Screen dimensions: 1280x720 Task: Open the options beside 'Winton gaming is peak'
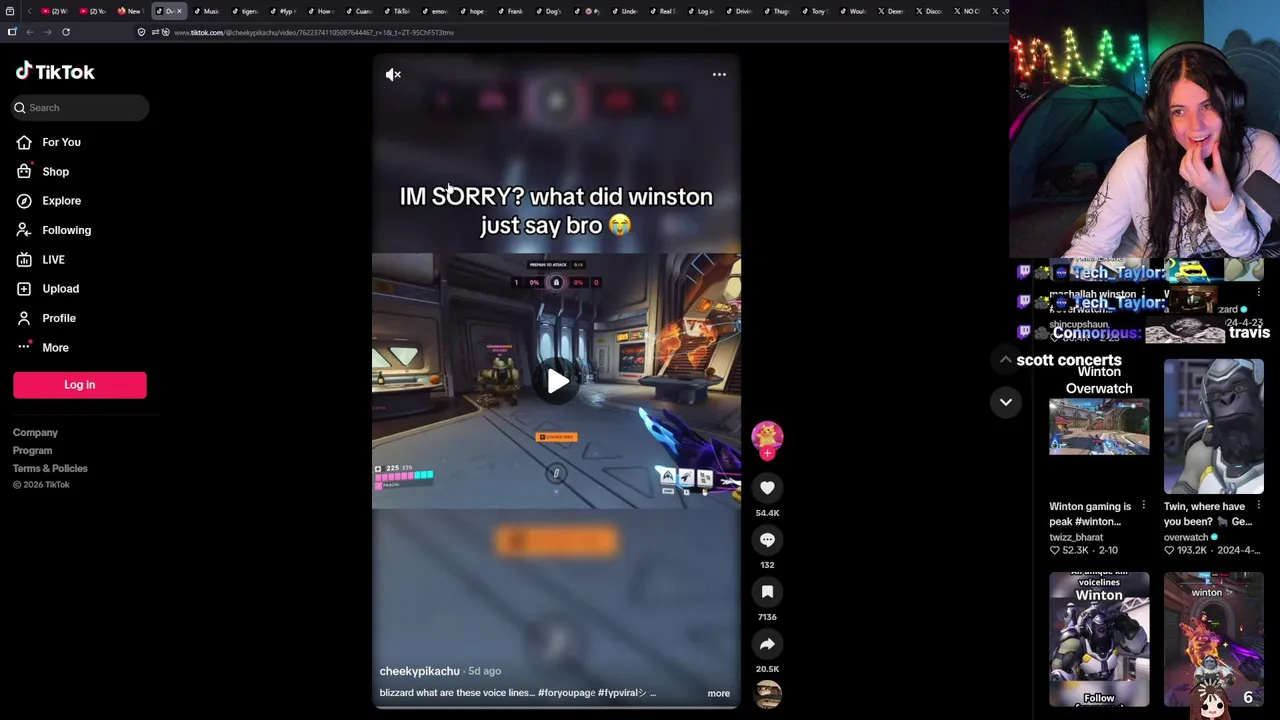pos(1144,506)
